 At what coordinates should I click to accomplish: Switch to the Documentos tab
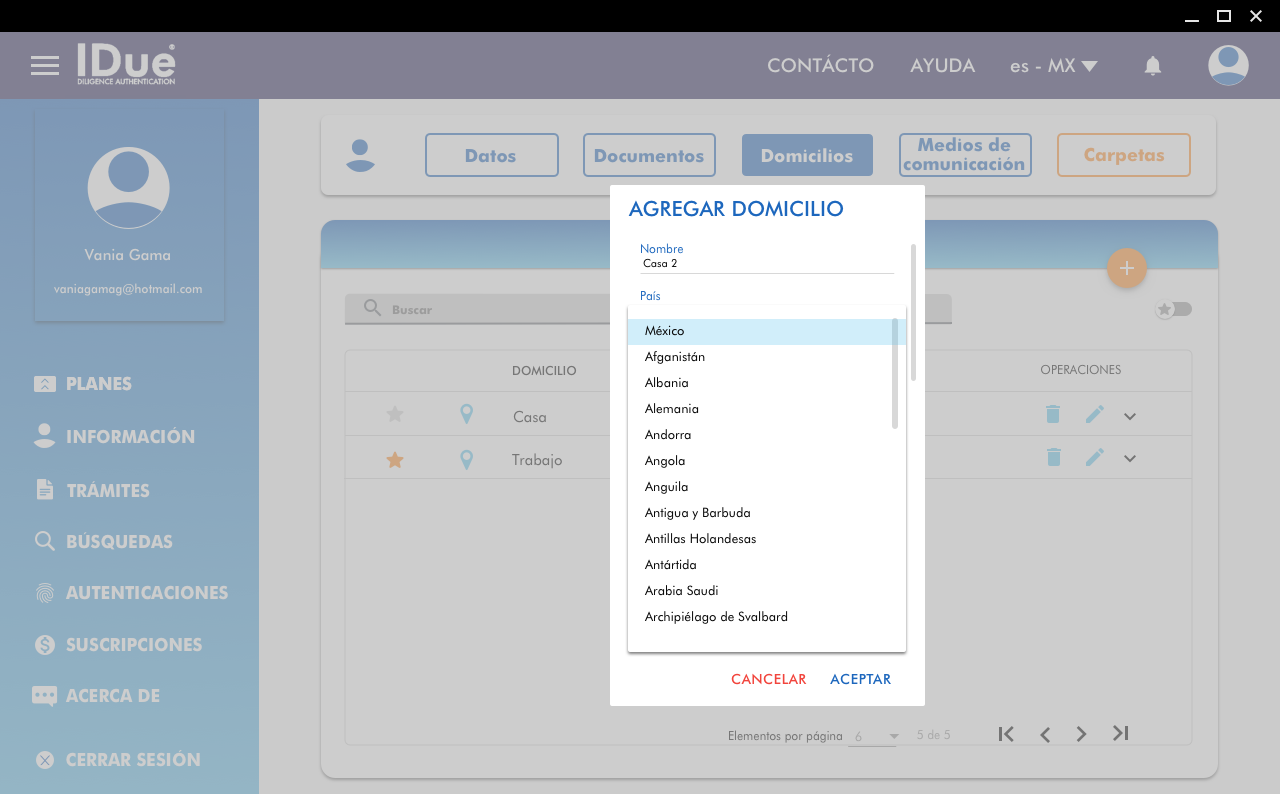tap(649, 156)
